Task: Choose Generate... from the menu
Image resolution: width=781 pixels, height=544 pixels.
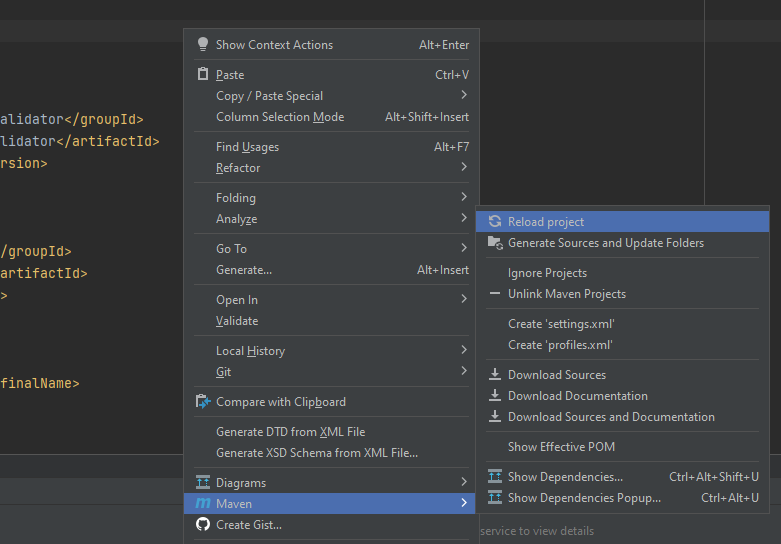Action: point(331,270)
